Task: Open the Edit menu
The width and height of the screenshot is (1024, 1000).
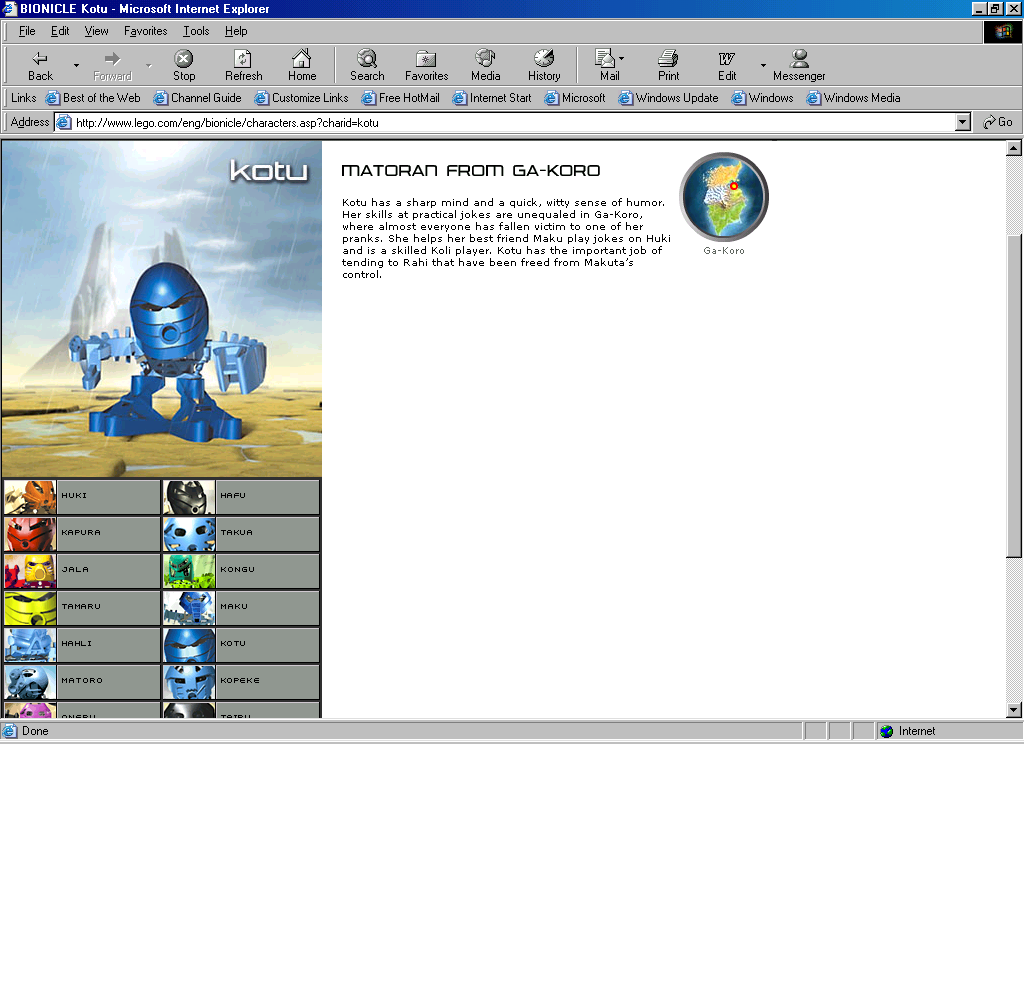Action: tap(60, 31)
